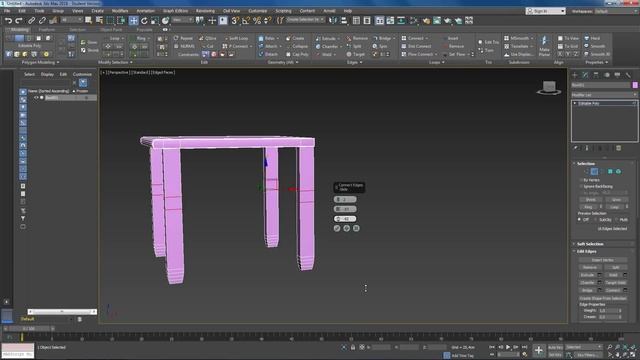Click the Make Planar icon
Screen dimensions: 640x360
point(544,46)
